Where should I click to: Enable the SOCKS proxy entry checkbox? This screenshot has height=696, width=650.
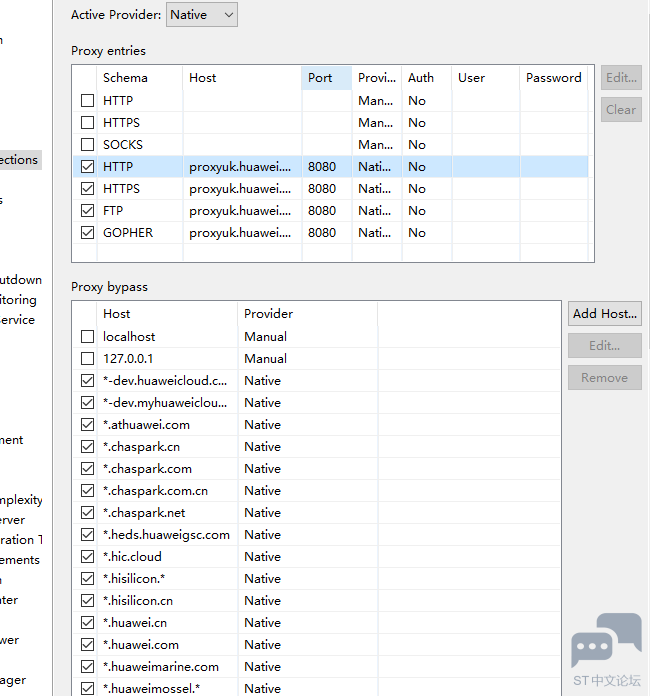click(87, 145)
